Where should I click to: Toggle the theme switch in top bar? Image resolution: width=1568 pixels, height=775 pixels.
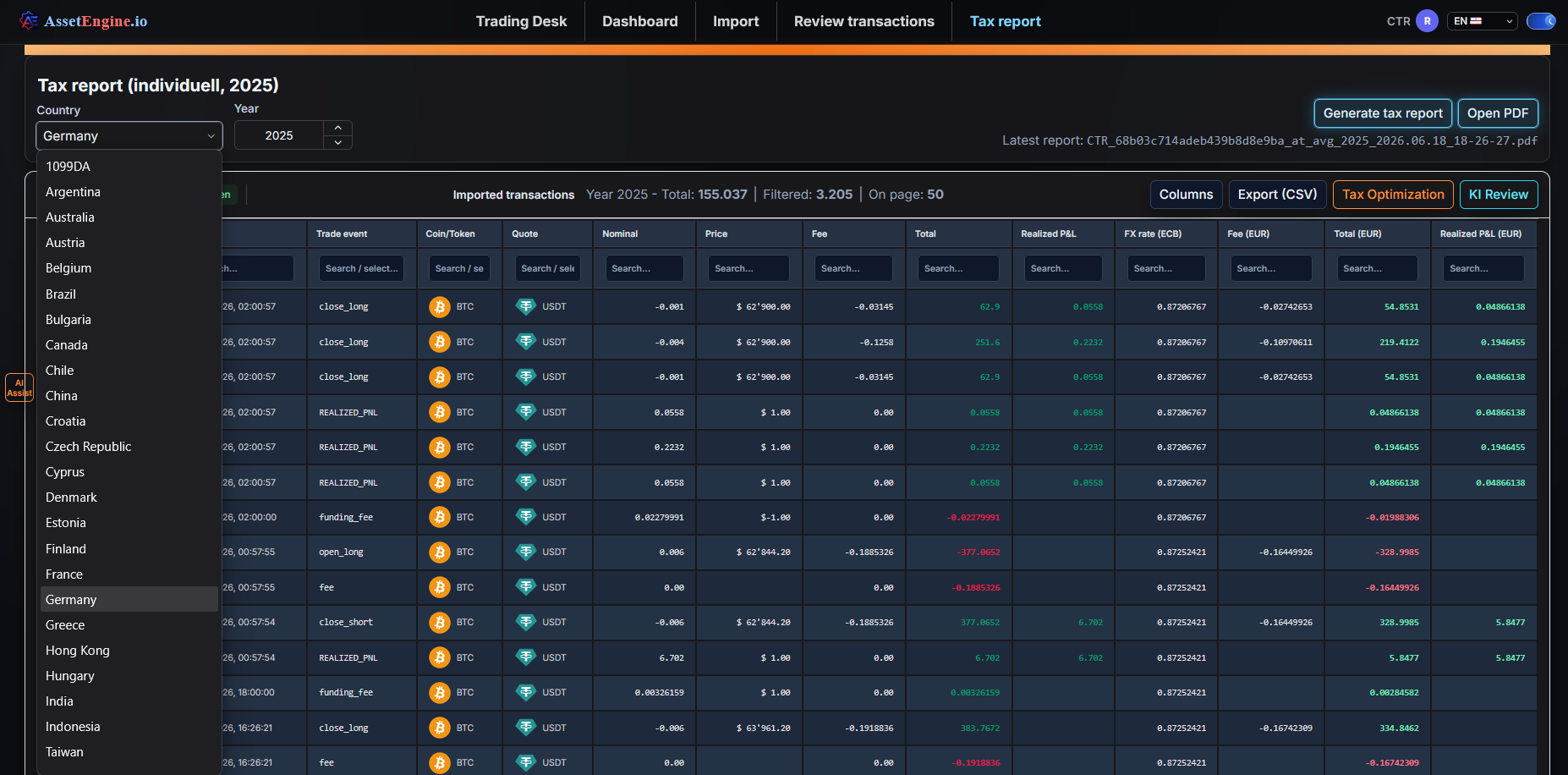(1541, 21)
